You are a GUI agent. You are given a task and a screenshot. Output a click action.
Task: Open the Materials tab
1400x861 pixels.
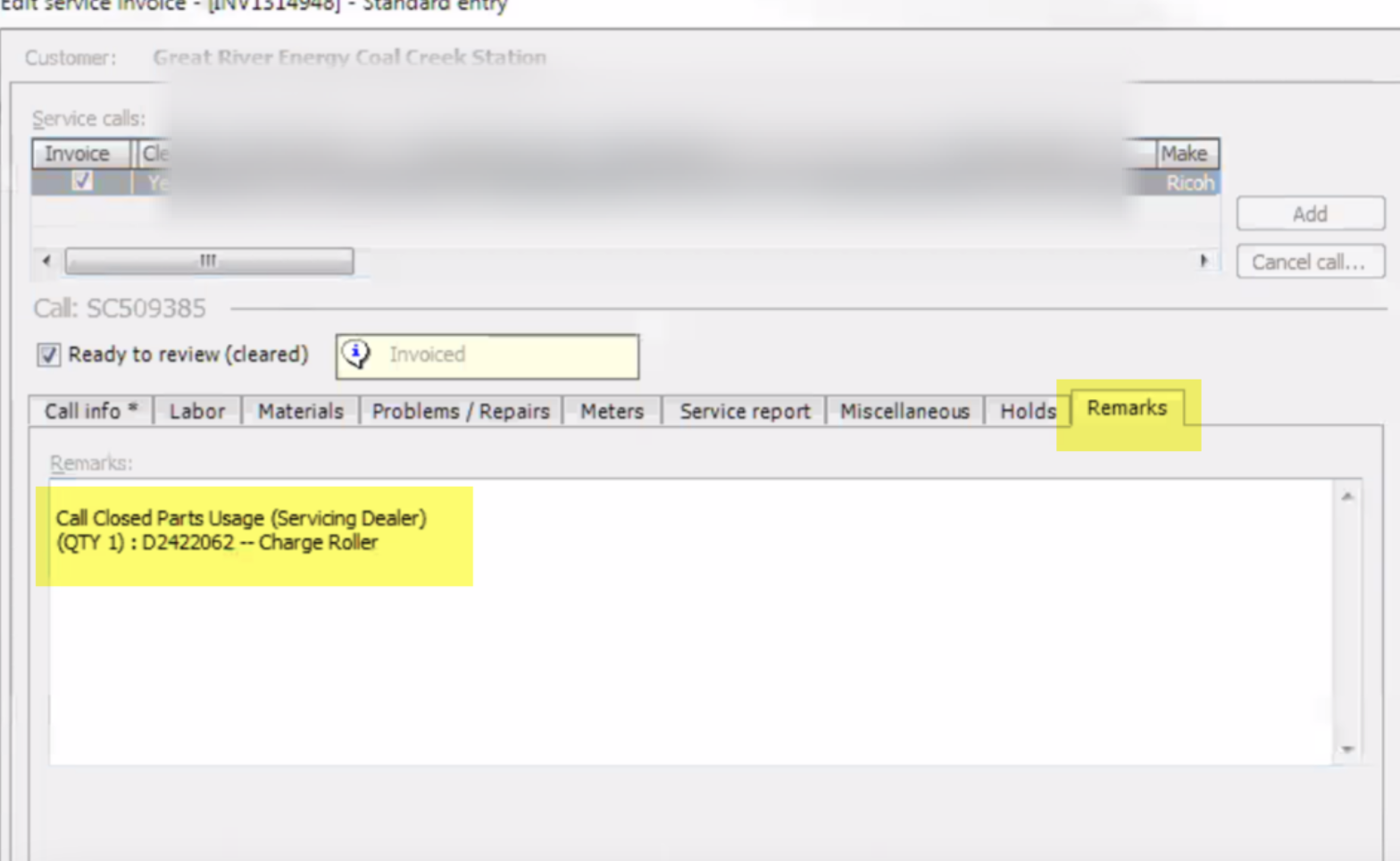tap(300, 411)
